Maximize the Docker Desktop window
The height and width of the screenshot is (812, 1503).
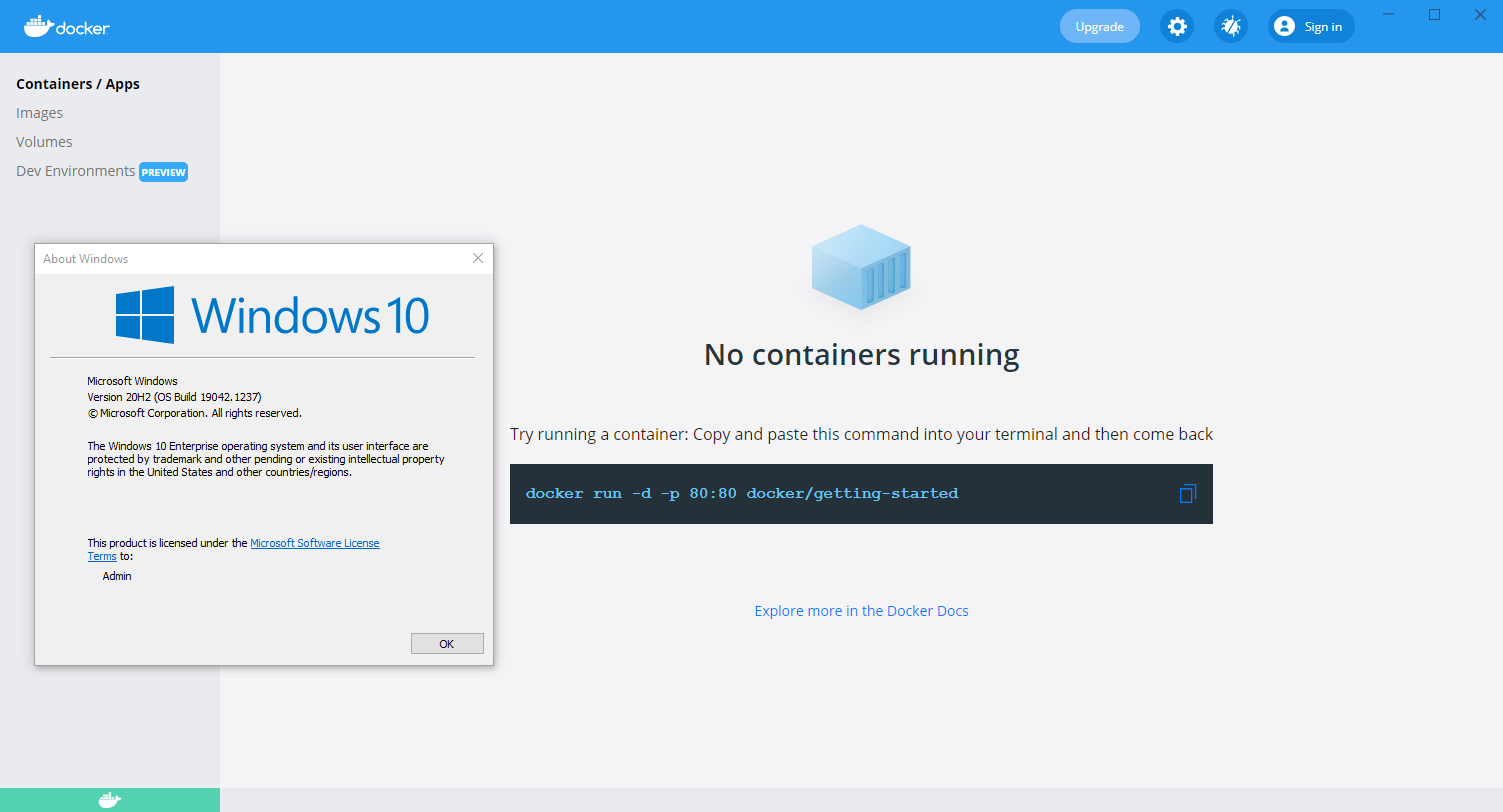[x=1434, y=14]
